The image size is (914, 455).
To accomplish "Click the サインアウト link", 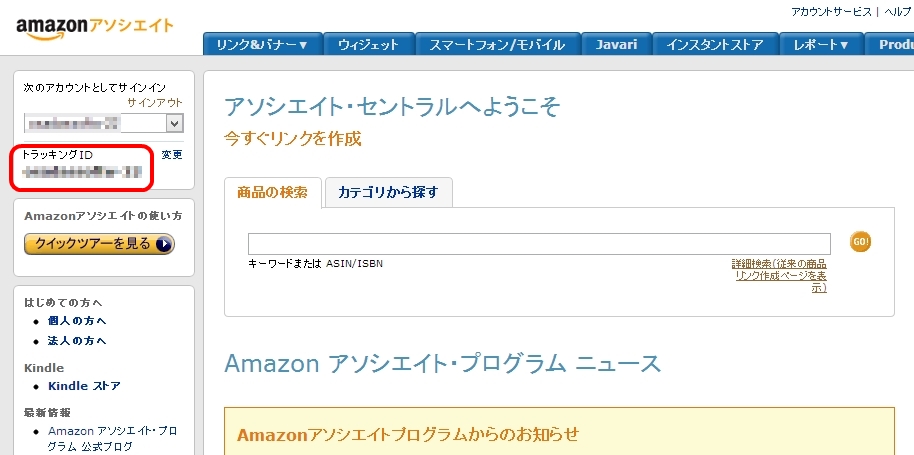I will (155, 103).
